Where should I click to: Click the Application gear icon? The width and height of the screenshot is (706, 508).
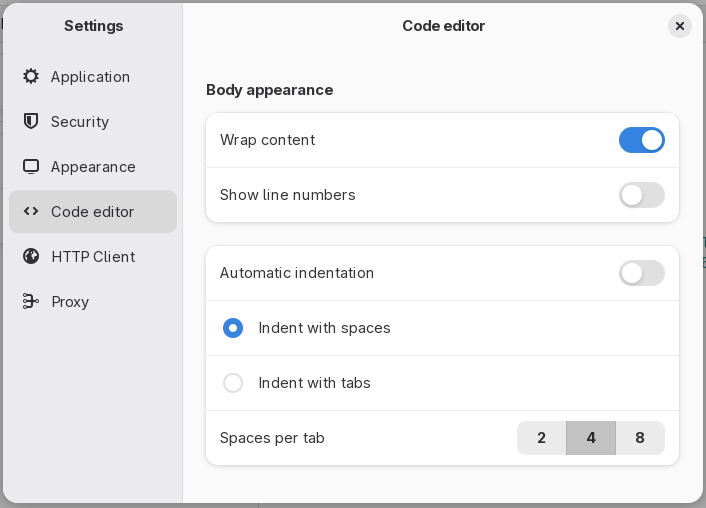pos(31,77)
